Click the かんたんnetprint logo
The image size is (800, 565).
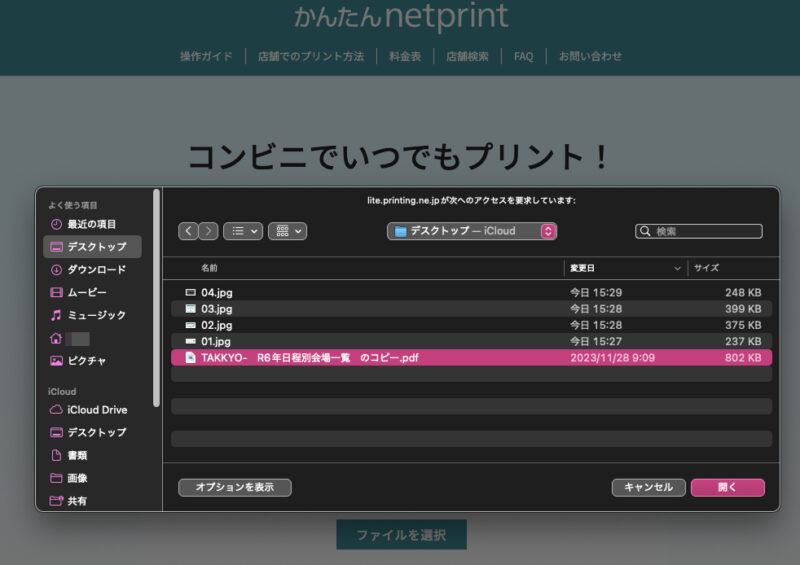click(401, 15)
